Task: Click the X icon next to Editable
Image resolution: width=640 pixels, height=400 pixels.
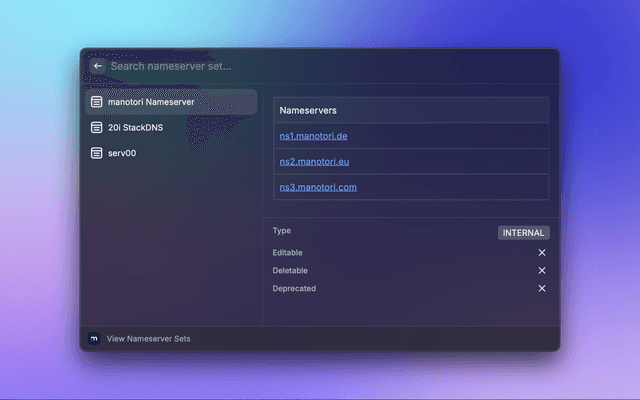Action: pyautogui.click(x=542, y=253)
